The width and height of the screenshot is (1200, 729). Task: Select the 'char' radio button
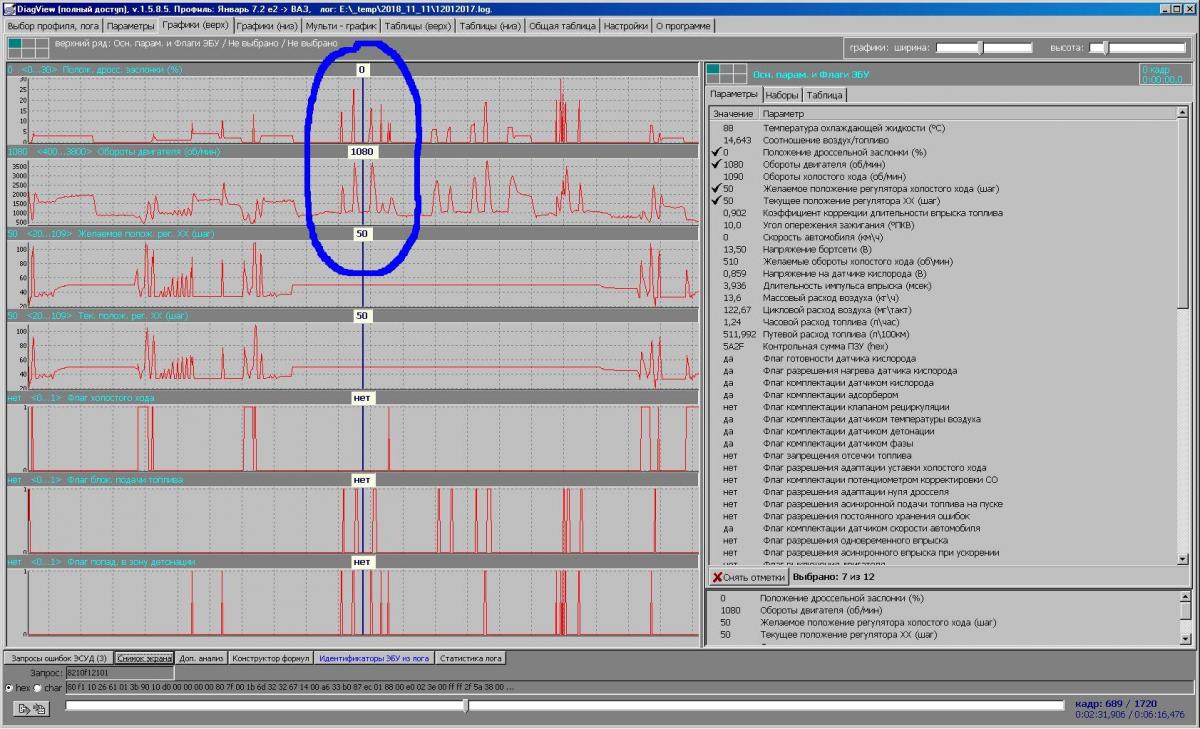(39, 688)
